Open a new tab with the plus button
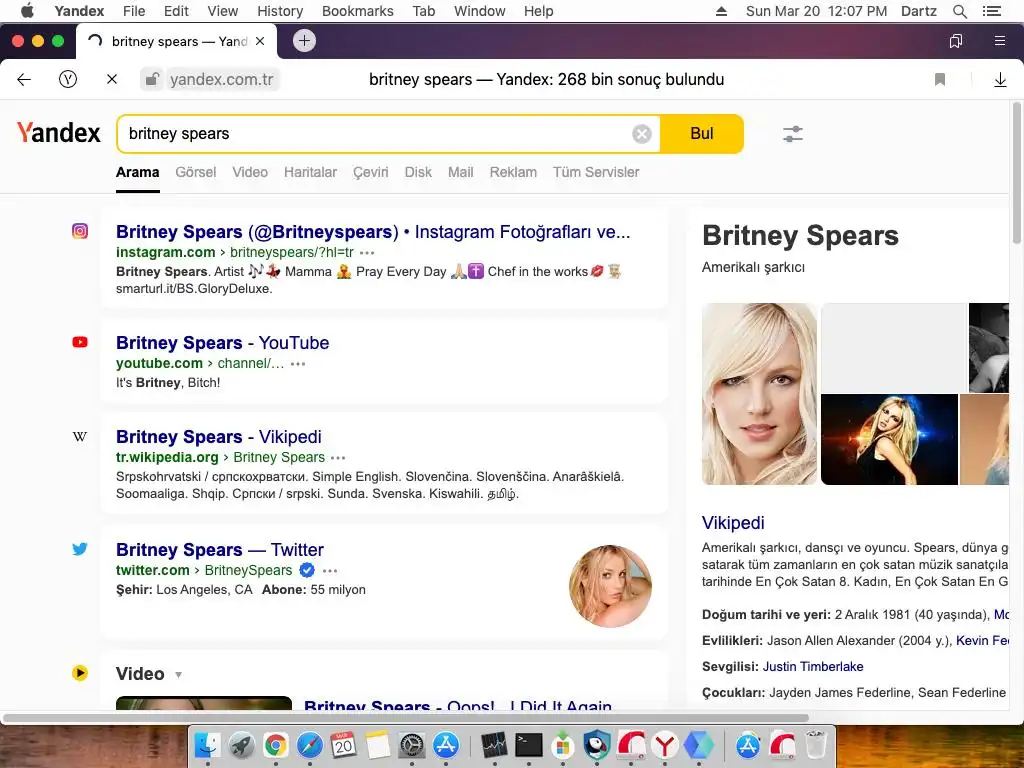 [304, 41]
